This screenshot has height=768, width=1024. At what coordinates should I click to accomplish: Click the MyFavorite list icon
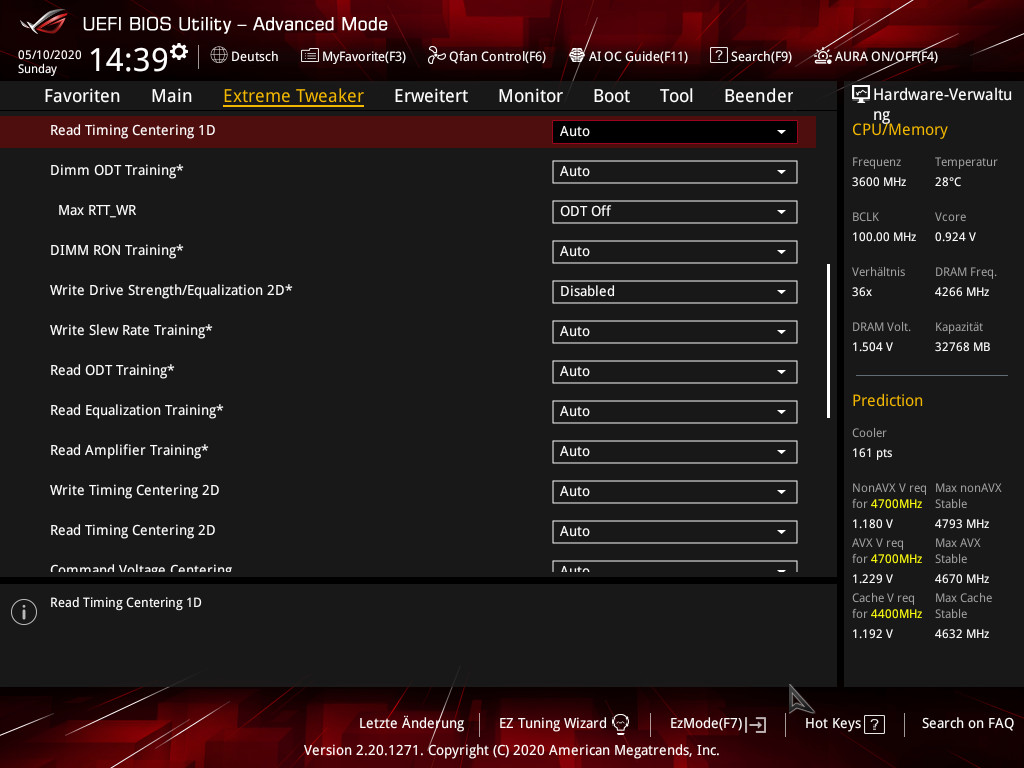(310, 56)
